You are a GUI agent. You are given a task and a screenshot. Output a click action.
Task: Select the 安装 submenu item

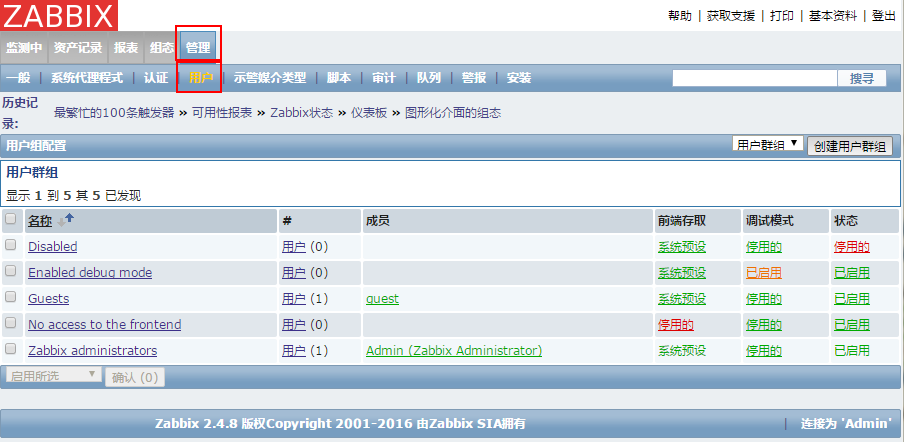(x=519, y=78)
